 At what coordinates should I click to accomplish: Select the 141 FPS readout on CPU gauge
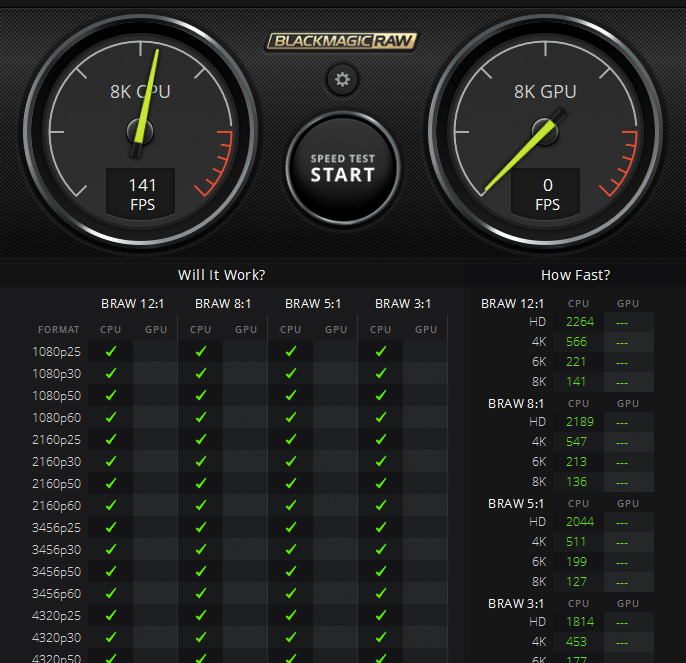pyautogui.click(x=141, y=194)
